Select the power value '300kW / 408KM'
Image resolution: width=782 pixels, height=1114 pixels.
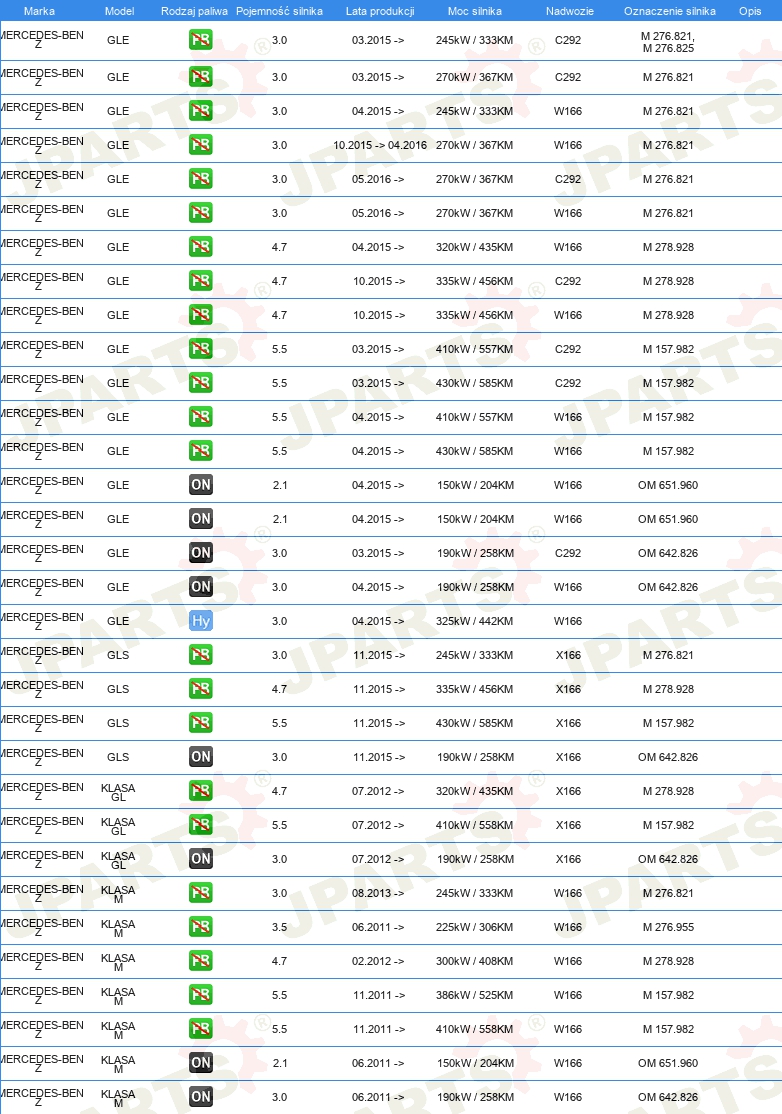click(474, 961)
